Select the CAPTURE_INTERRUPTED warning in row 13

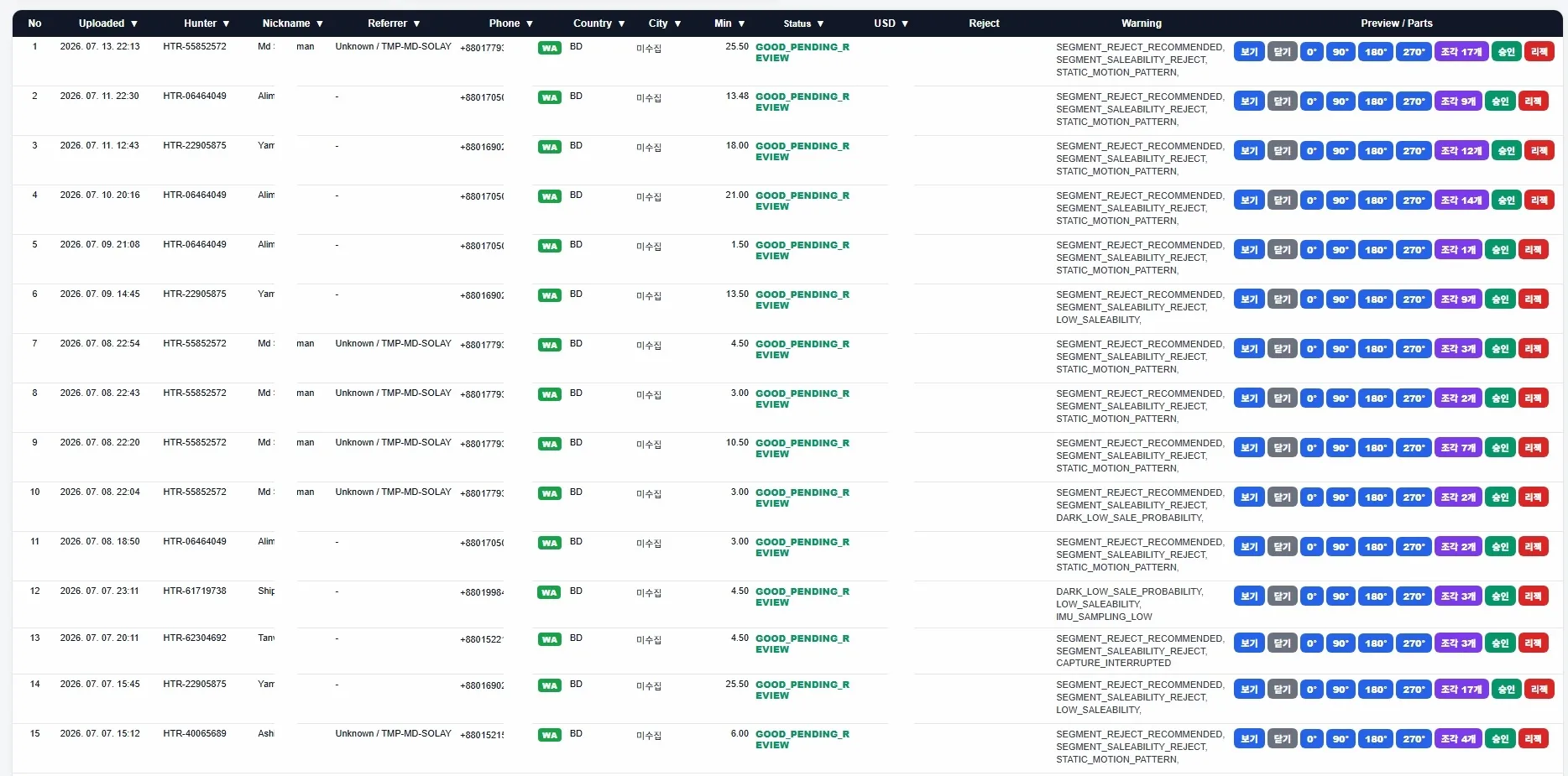pyautogui.click(x=1113, y=664)
